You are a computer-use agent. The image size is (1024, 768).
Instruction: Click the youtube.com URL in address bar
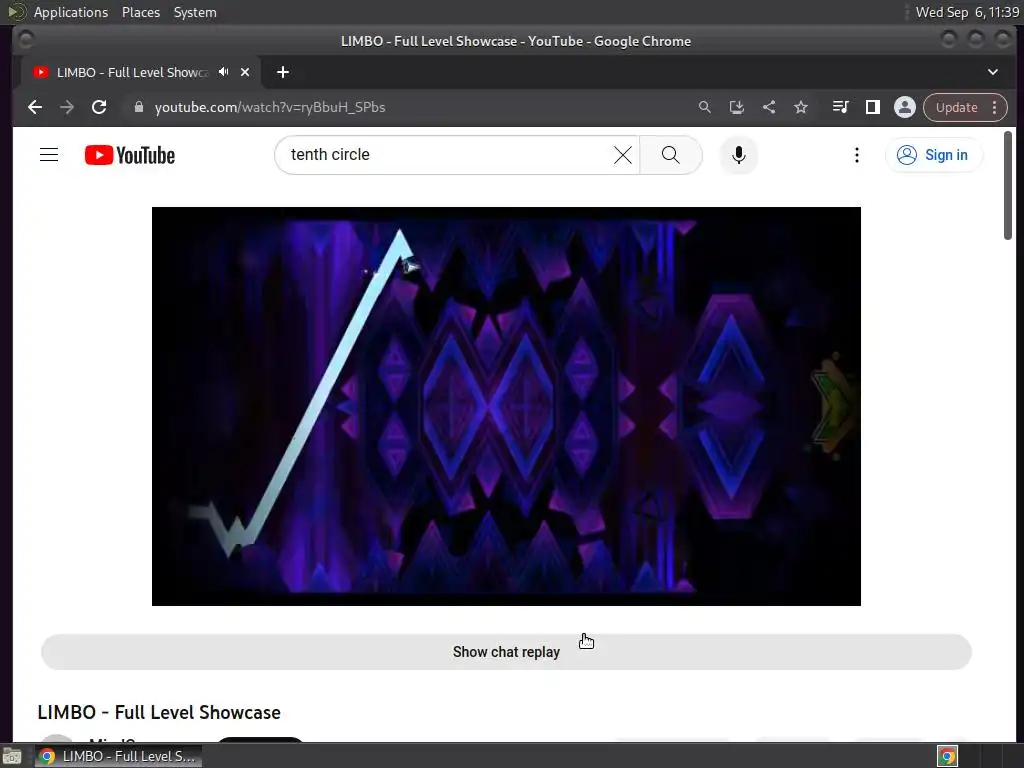click(x=270, y=107)
